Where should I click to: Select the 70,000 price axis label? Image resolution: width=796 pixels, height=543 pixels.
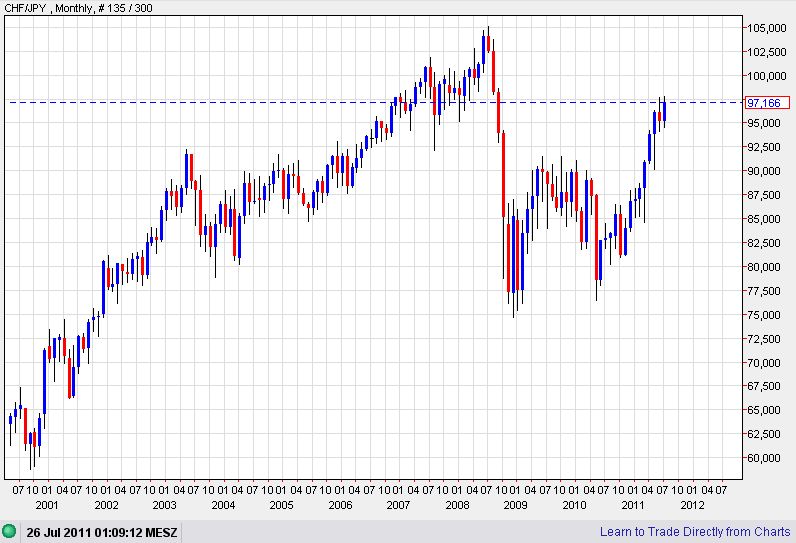(764, 362)
